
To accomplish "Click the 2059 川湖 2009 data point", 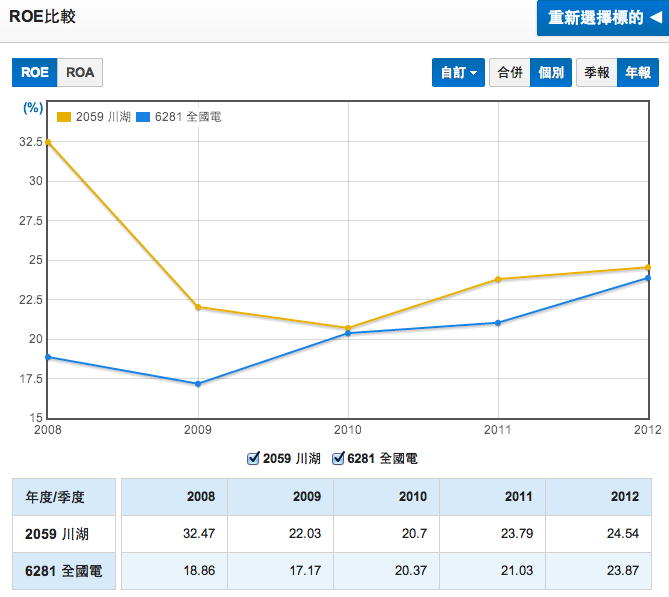I will [198, 307].
